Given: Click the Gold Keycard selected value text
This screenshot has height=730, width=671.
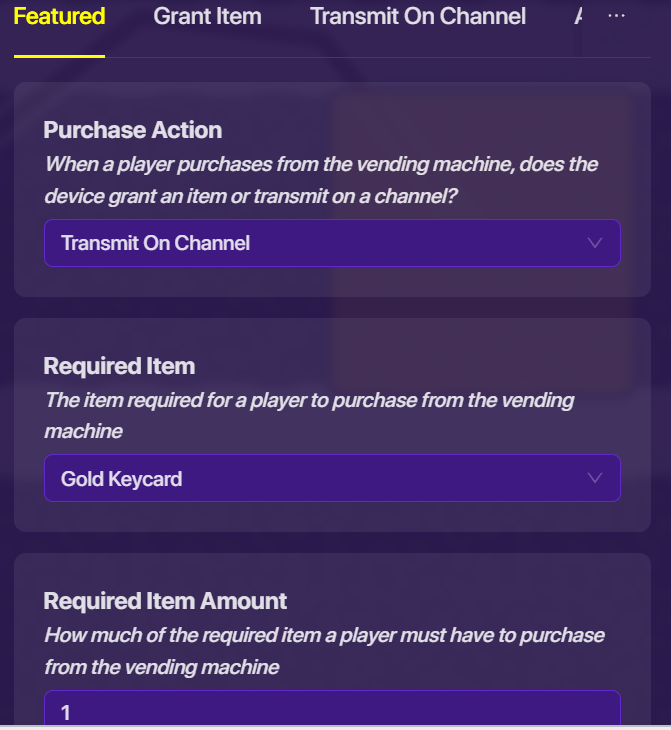Looking at the screenshot, I should [121, 479].
